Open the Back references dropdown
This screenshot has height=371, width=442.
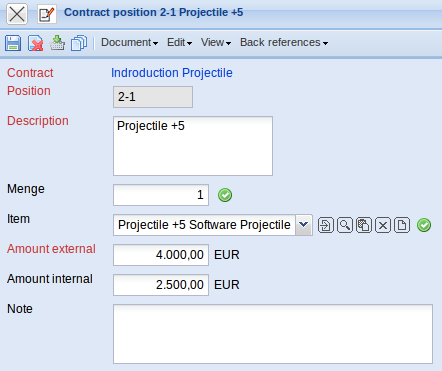[x=284, y=43]
